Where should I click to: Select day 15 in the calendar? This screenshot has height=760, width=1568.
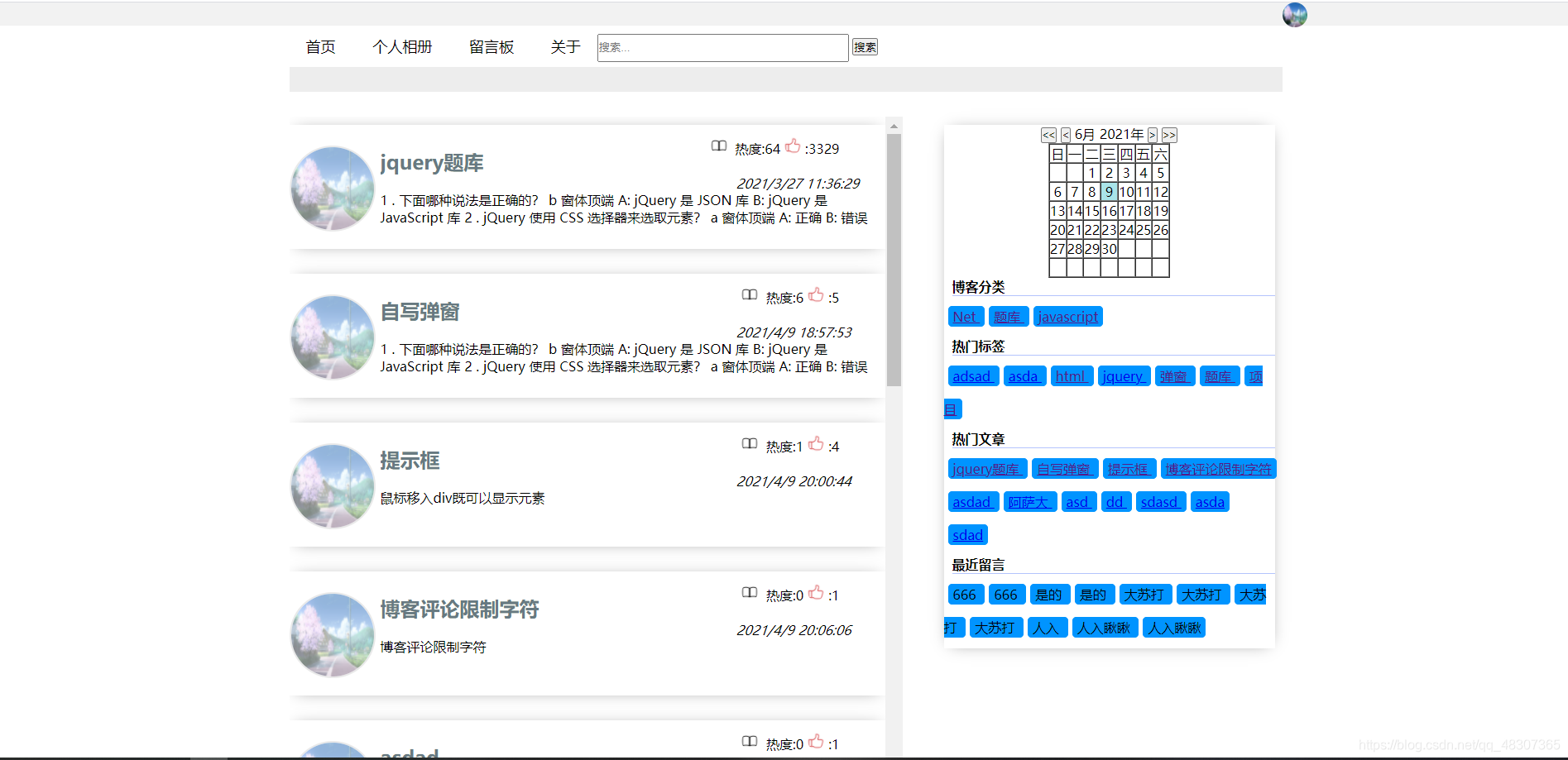coord(1091,211)
